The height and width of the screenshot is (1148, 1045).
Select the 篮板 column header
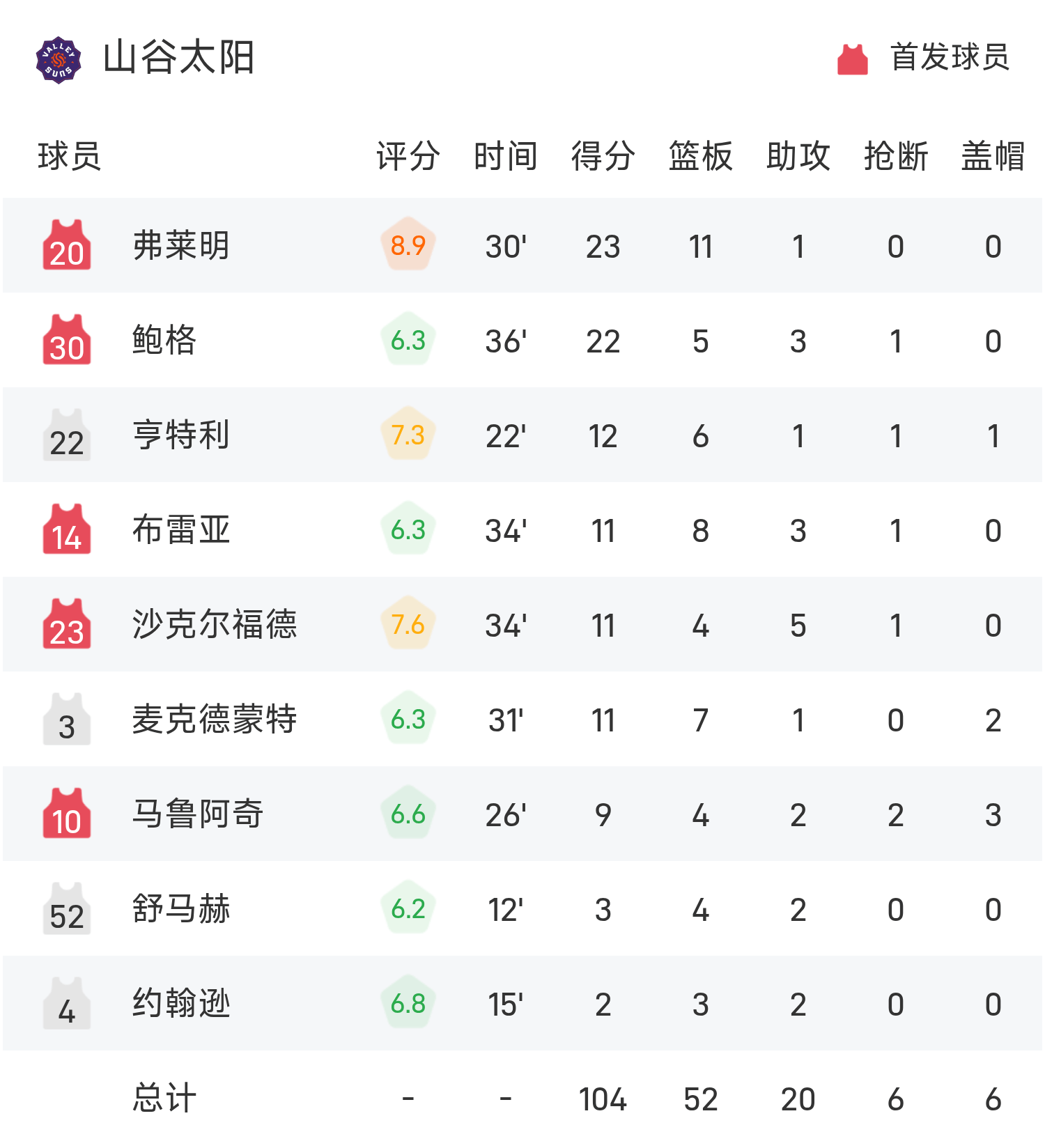coord(701,156)
